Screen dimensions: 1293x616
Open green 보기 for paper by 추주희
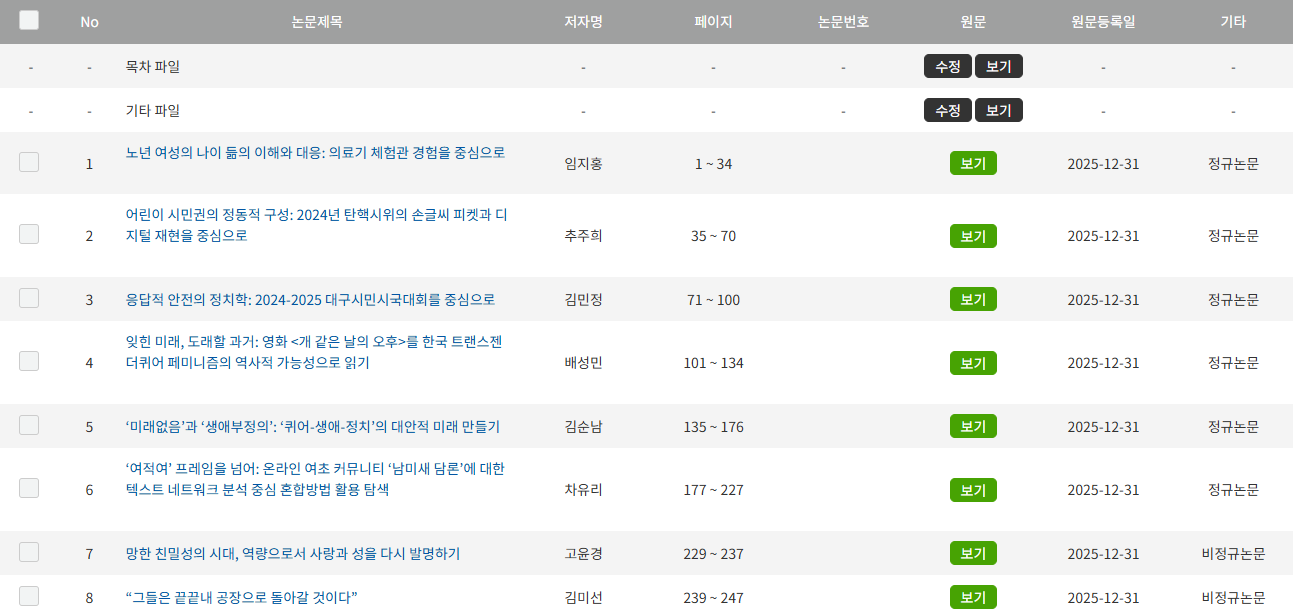(x=973, y=236)
